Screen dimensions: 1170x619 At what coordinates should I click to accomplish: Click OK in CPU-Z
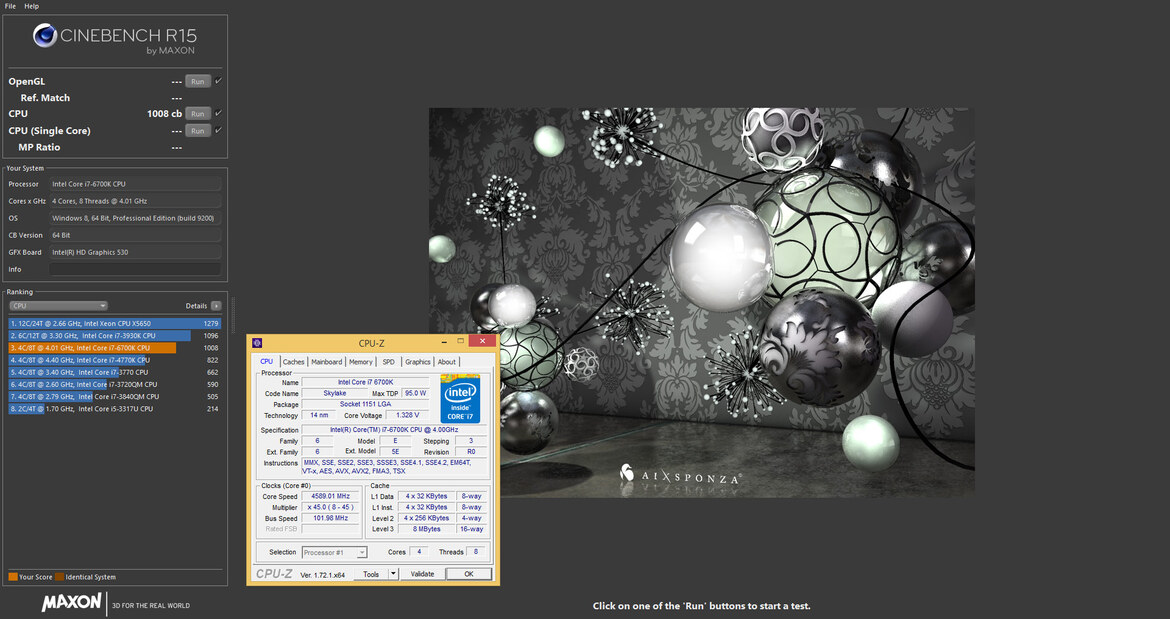pyautogui.click(x=469, y=574)
